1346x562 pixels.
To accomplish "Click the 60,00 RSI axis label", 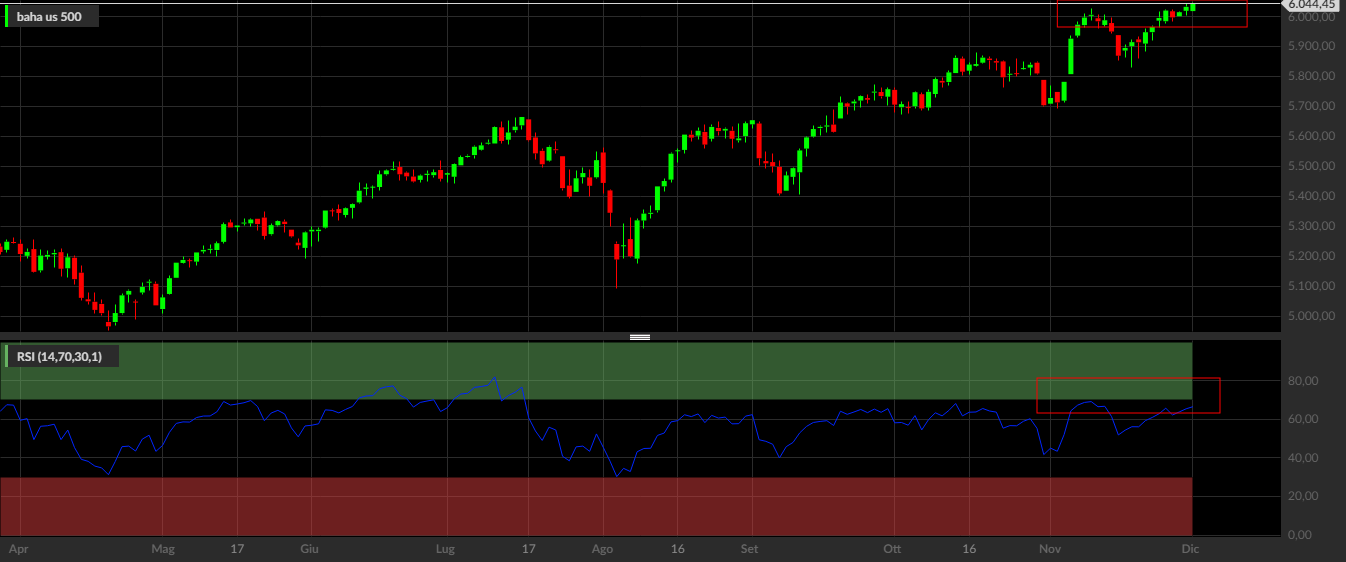I will coord(1302,419).
